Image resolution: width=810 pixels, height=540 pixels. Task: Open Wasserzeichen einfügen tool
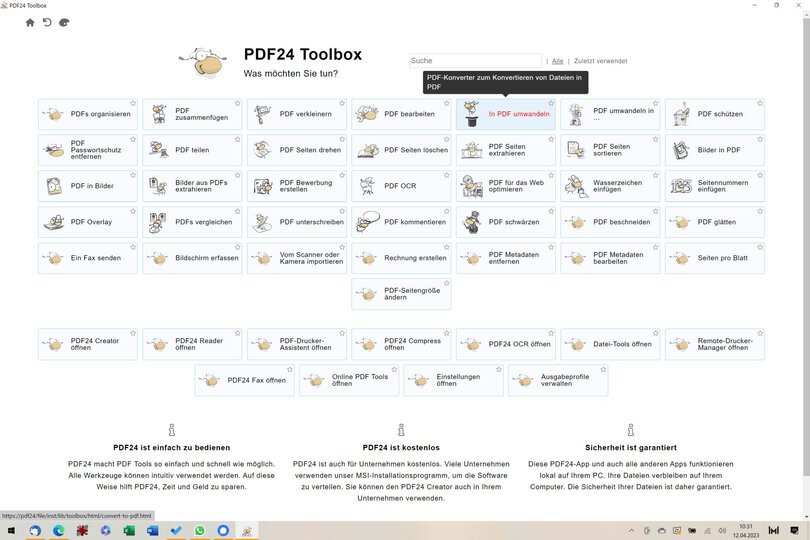point(610,186)
